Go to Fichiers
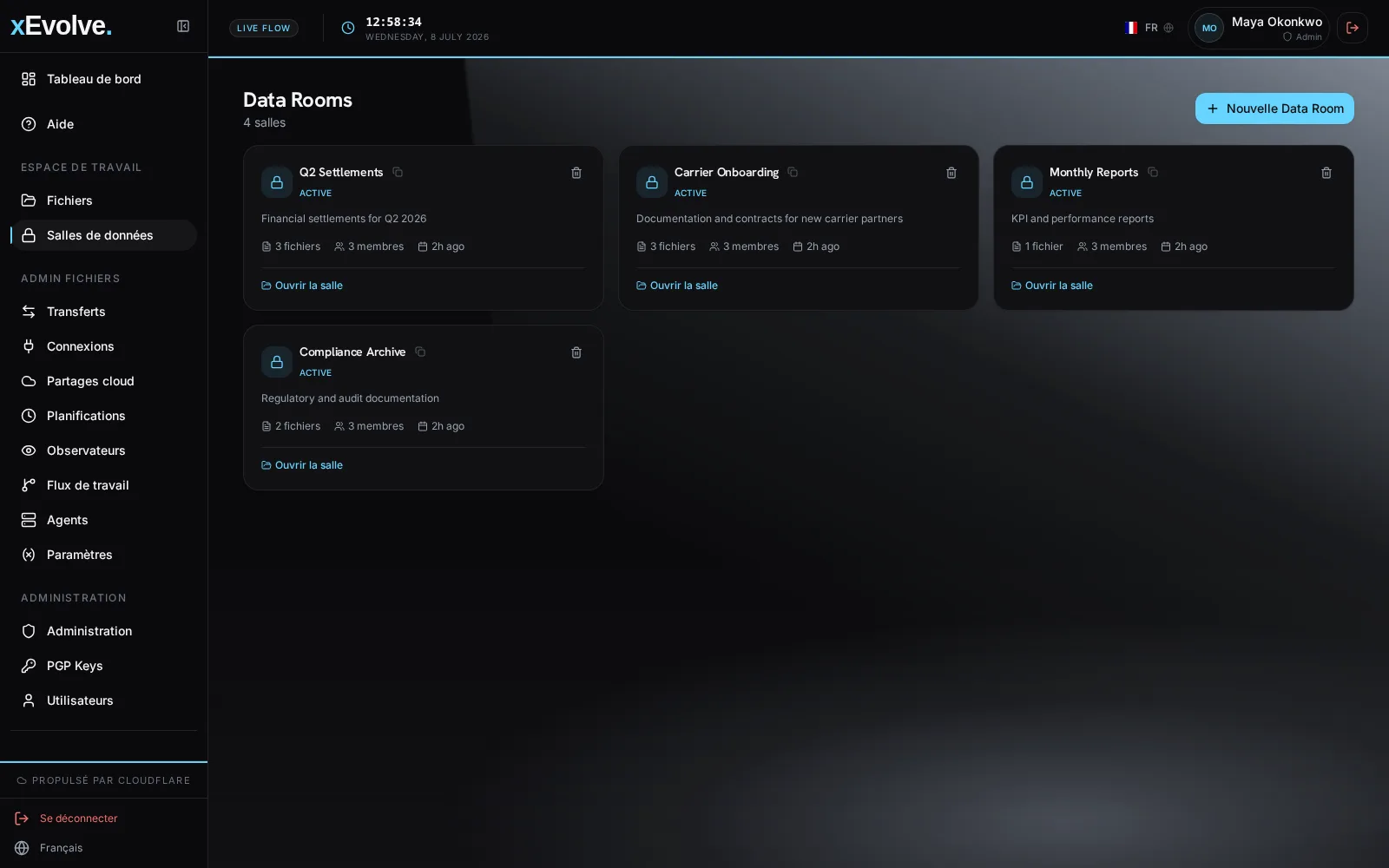Image resolution: width=1389 pixels, height=868 pixels. coord(103,201)
